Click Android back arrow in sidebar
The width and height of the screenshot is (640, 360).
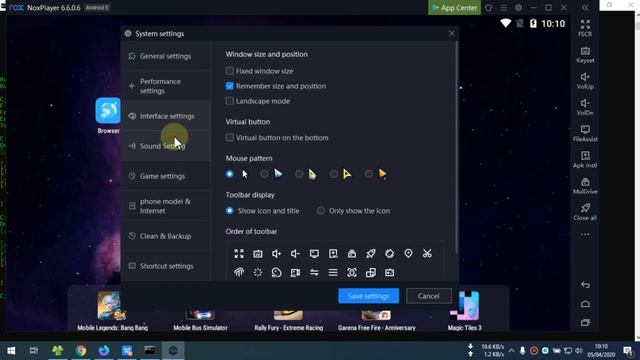[585, 284]
